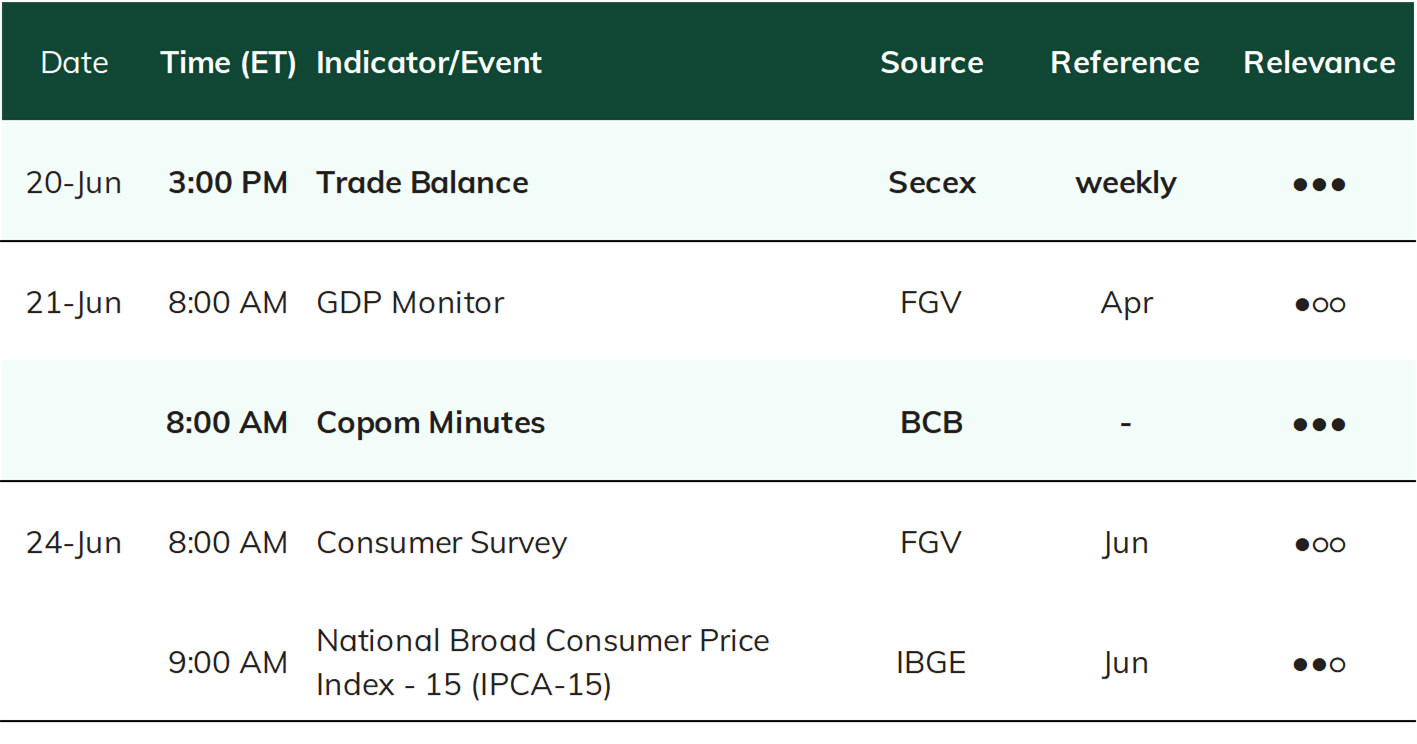Click the Source column header
1417x744 pixels.
(x=931, y=62)
